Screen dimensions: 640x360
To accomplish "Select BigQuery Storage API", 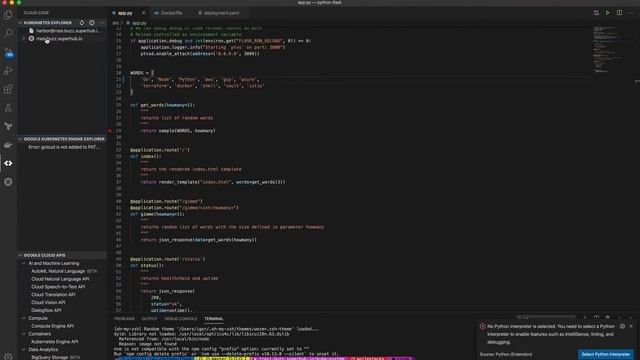I will [x=56, y=357].
